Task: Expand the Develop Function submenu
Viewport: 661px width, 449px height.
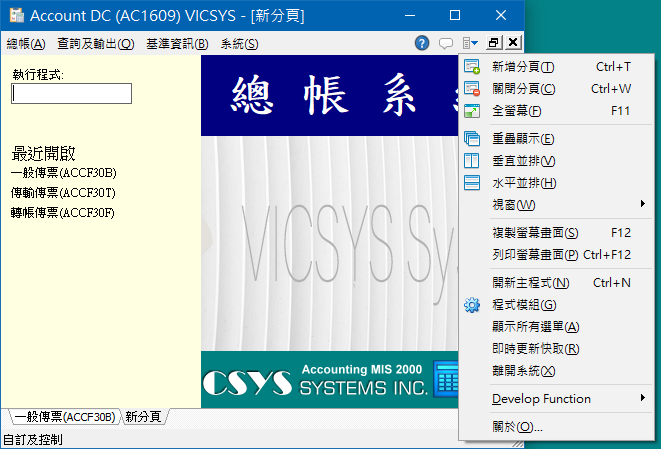Action: (556, 398)
